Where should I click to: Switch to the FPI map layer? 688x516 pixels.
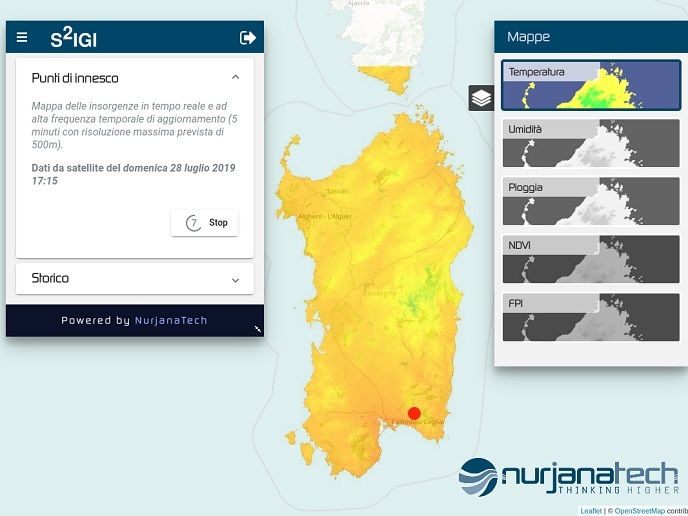(x=590, y=315)
